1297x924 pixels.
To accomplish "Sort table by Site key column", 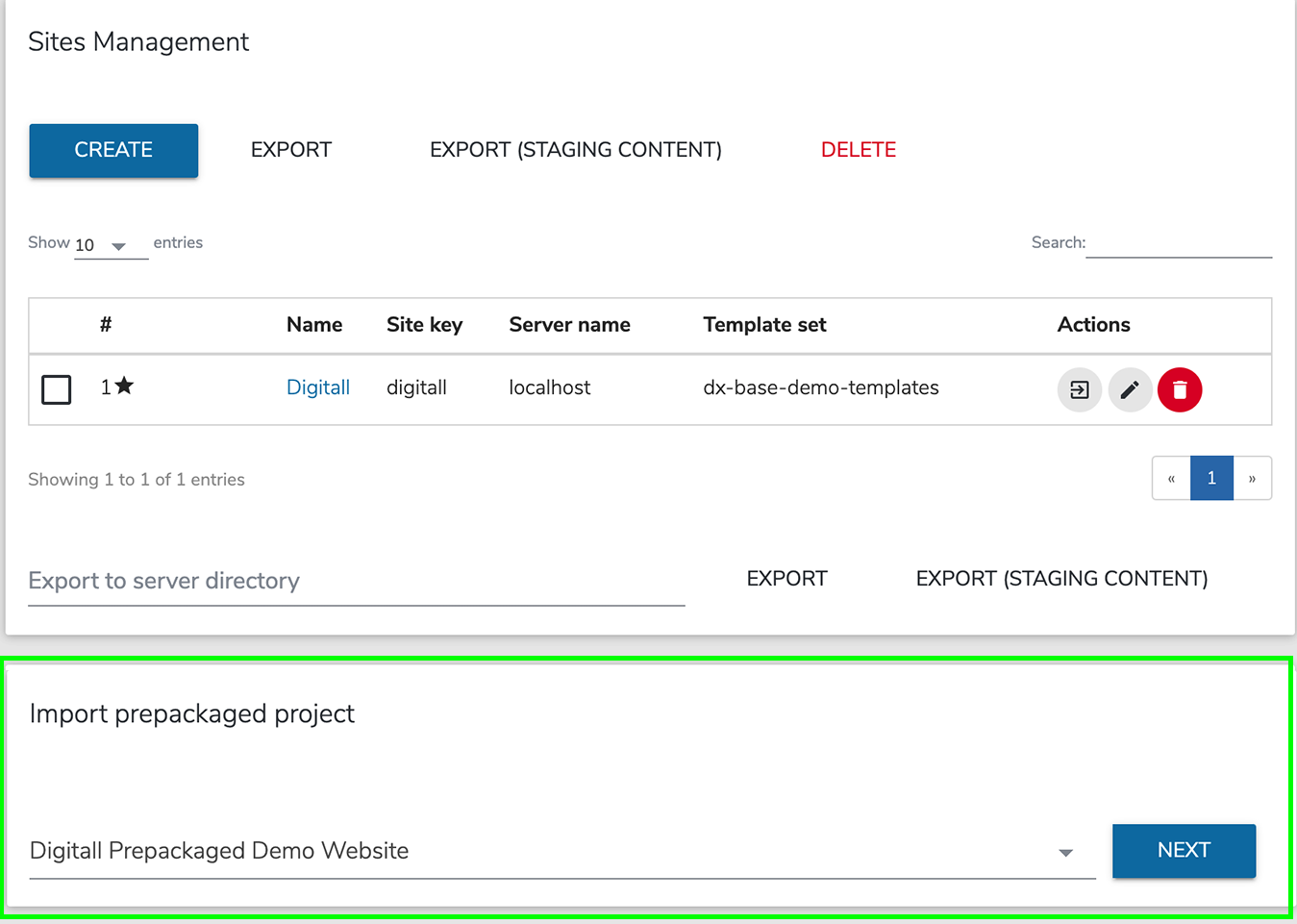I will (424, 325).
